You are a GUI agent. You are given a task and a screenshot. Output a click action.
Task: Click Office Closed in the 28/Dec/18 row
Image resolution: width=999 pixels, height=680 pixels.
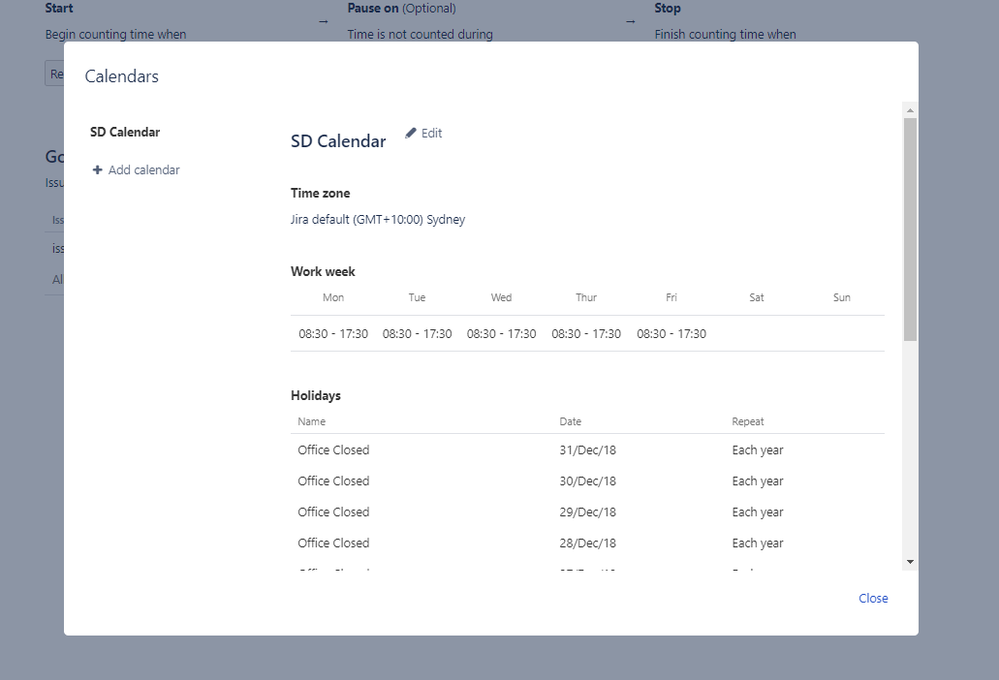(x=333, y=543)
